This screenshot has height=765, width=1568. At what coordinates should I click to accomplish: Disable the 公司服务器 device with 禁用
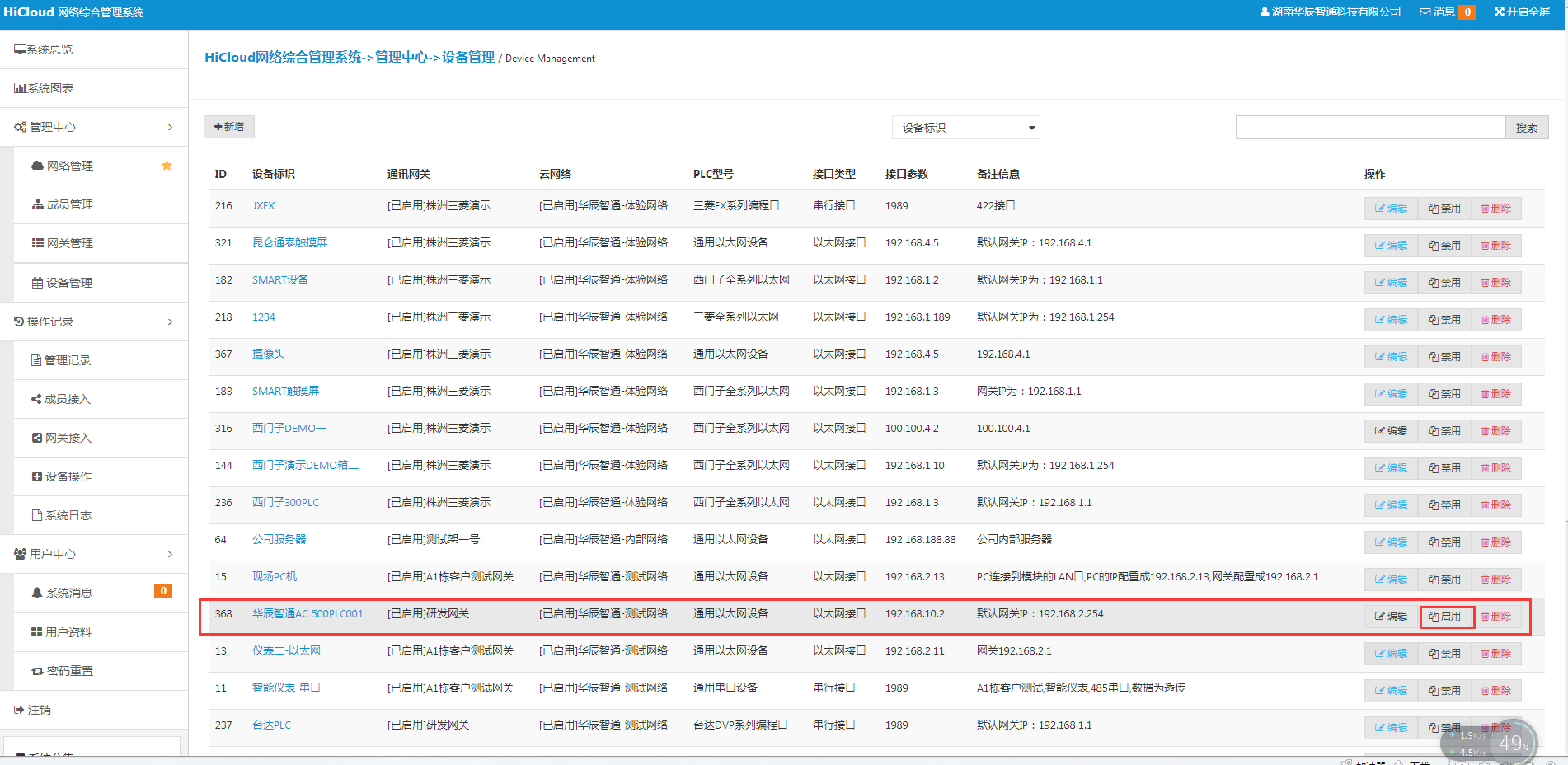click(1445, 542)
